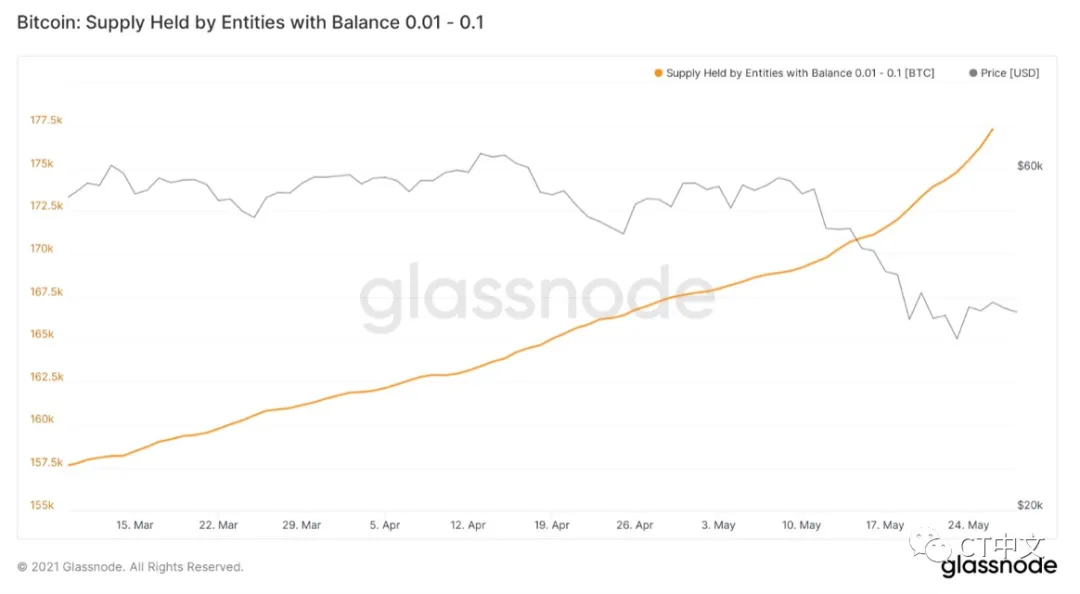The height and width of the screenshot is (594, 1080).
Task: Click the 177.5k left axis label
Action: coord(47,120)
